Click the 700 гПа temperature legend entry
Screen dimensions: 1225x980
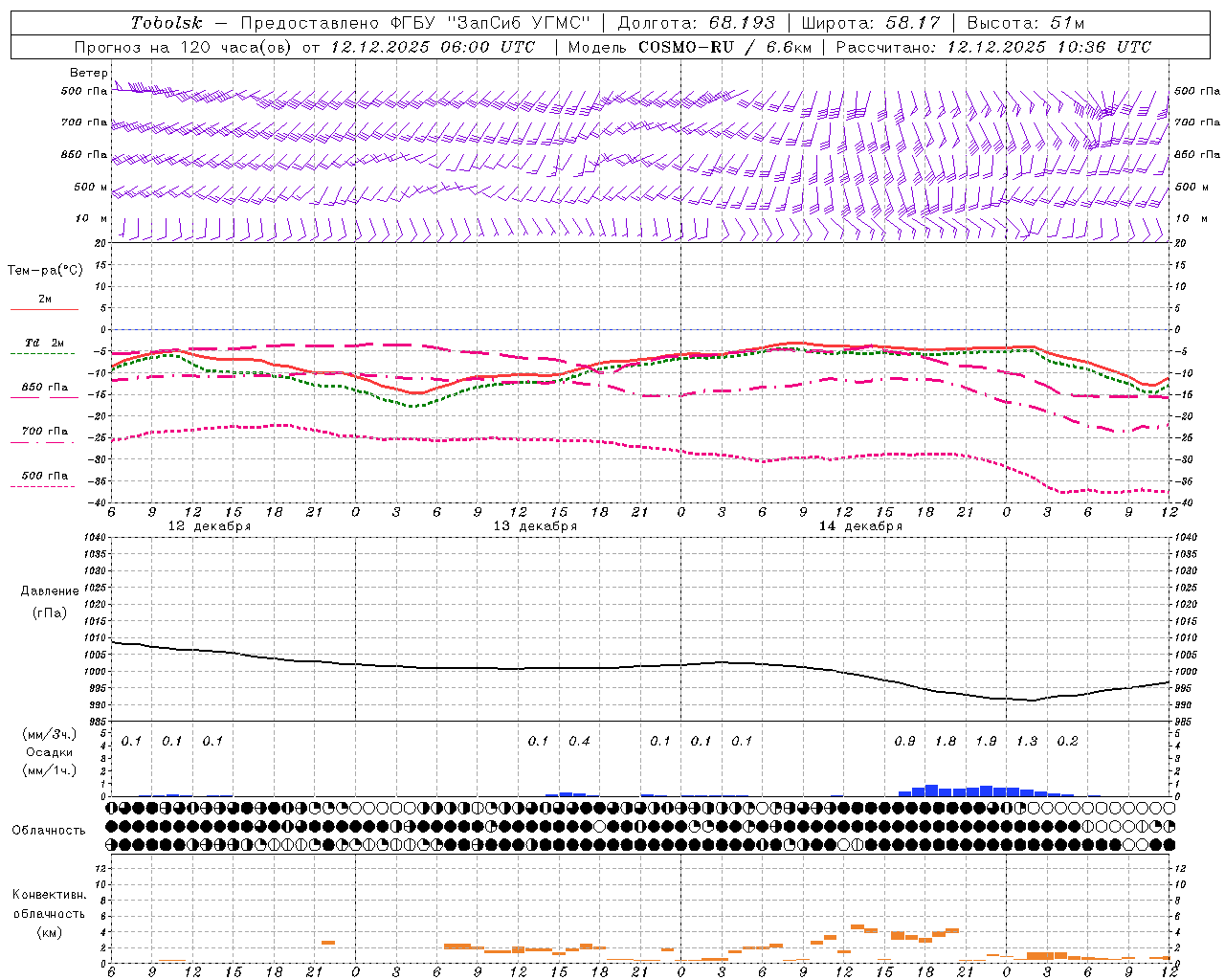click(45, 432)
